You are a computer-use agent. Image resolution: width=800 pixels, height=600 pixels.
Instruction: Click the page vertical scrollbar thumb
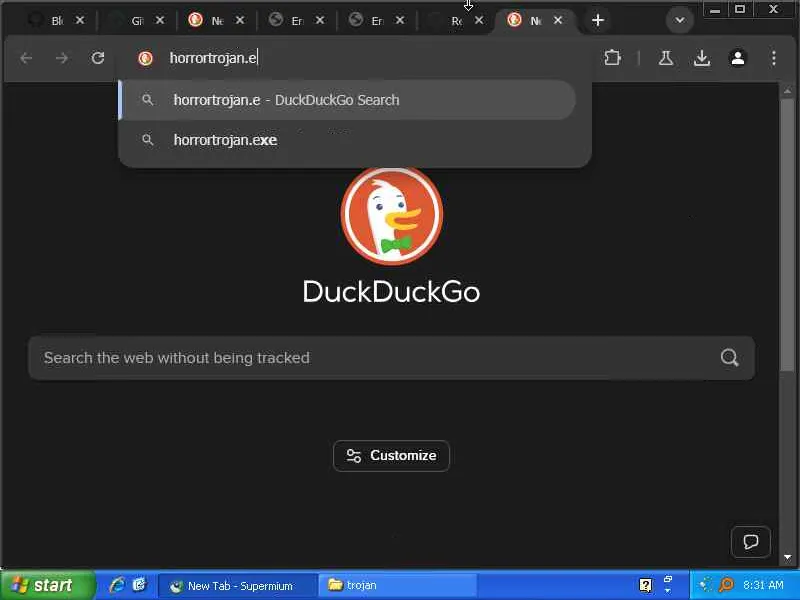click(x=787, y=235)
